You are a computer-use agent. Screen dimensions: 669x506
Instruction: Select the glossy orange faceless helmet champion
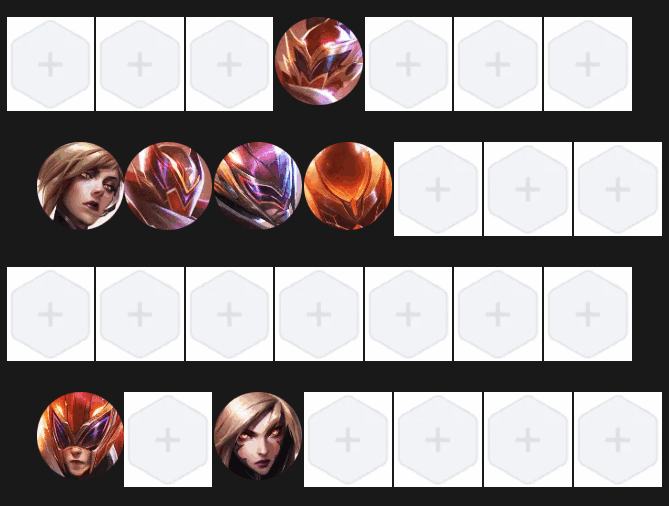coord(348,186)
